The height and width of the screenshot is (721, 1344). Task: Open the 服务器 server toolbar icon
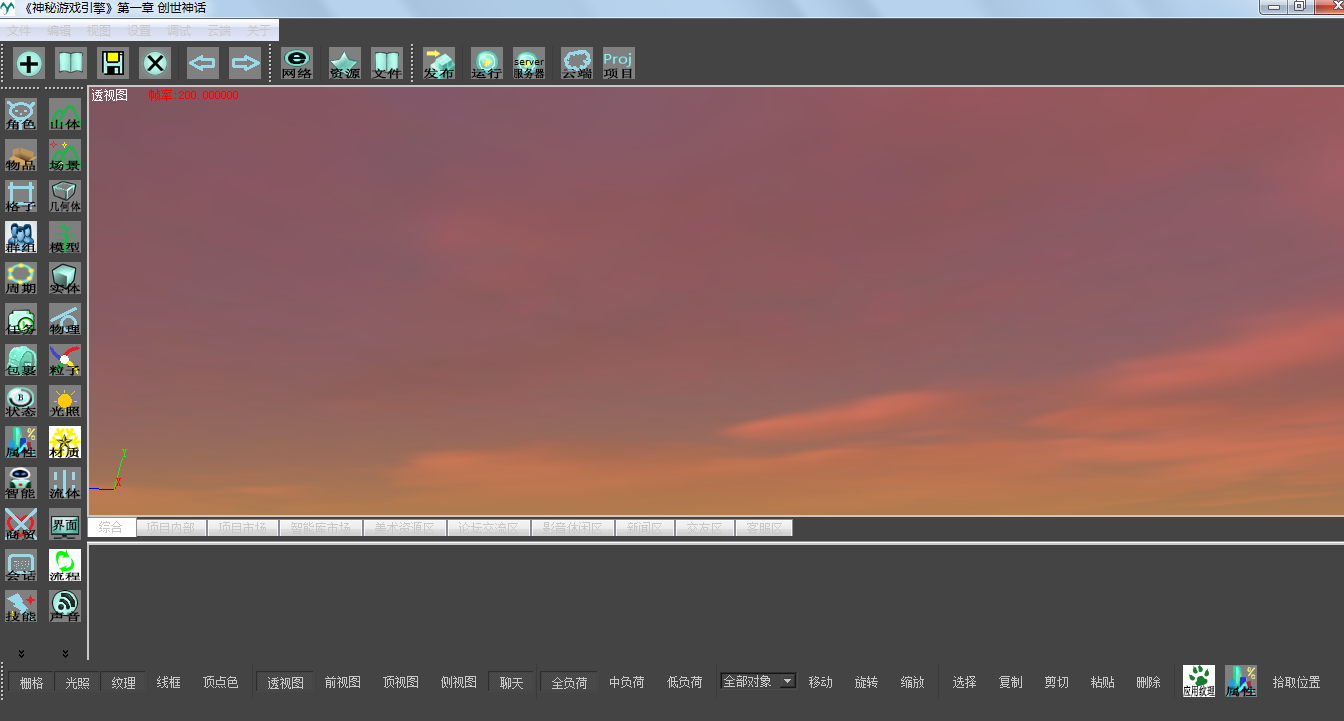click(x=529, y=64)
